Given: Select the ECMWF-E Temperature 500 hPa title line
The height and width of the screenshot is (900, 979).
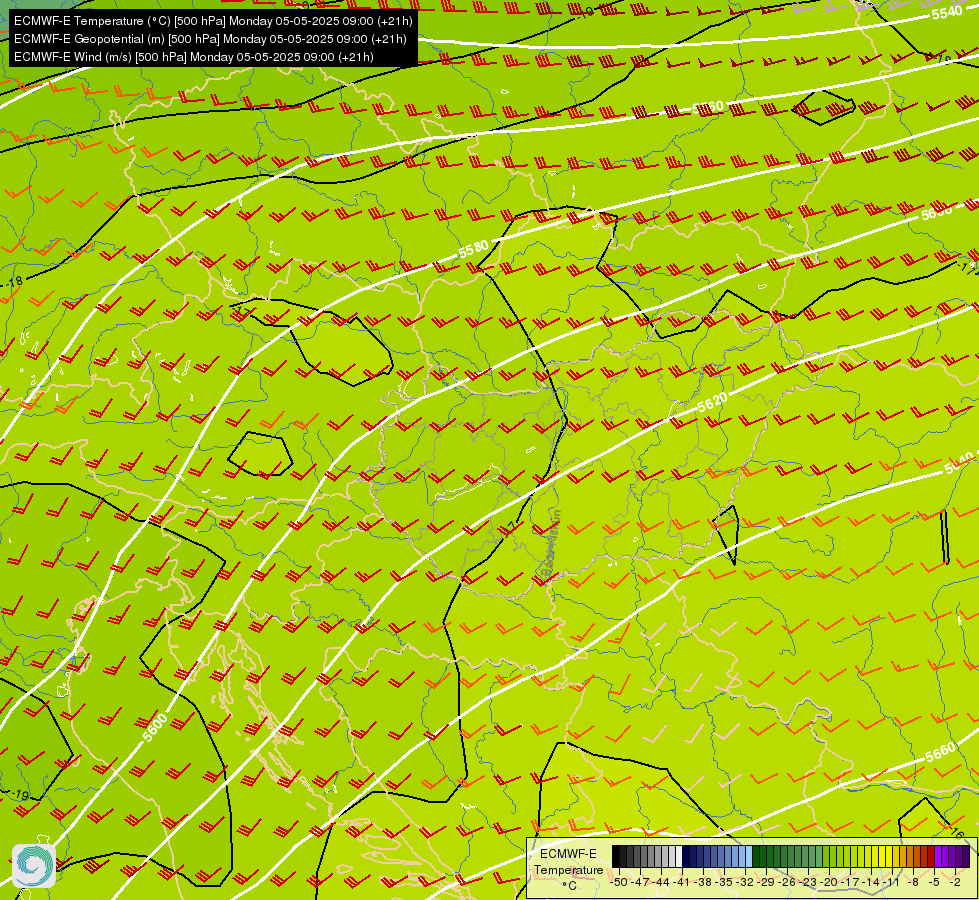Looking at the screenshot, I should (x=213, y=21).
